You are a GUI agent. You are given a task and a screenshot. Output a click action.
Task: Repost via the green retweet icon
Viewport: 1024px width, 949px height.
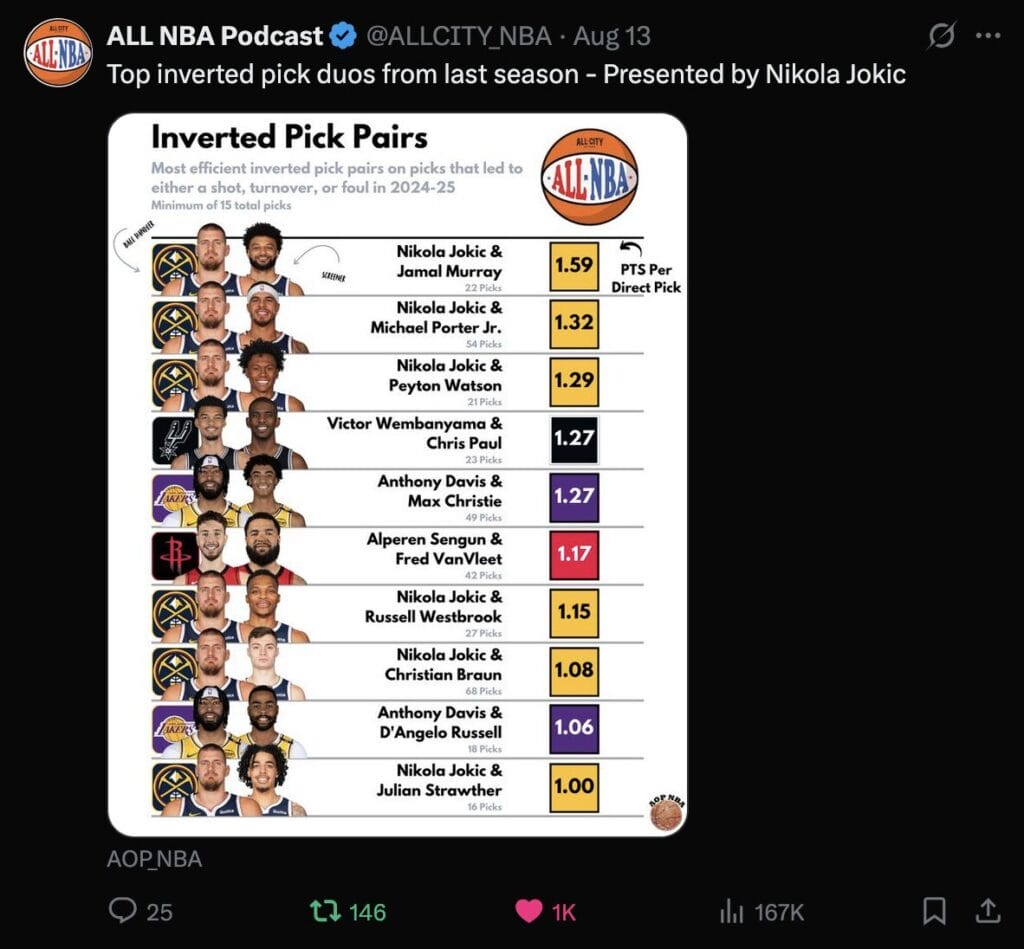[x=325, y=911]
